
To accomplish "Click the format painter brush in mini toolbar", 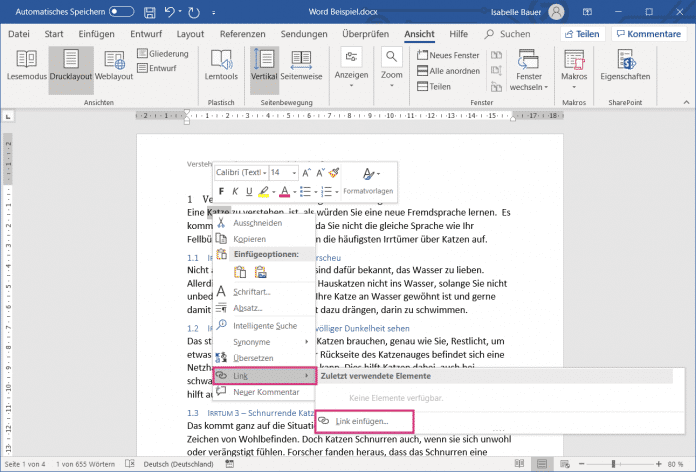I will pos(334,173).
